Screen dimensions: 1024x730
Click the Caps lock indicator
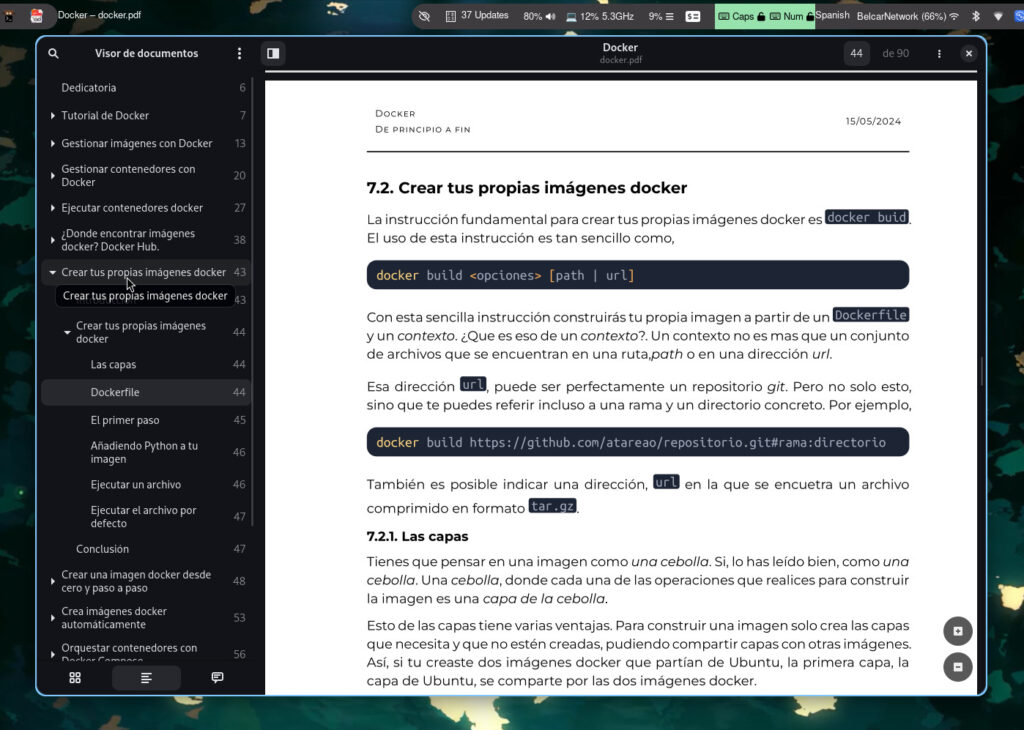(741, 16)
